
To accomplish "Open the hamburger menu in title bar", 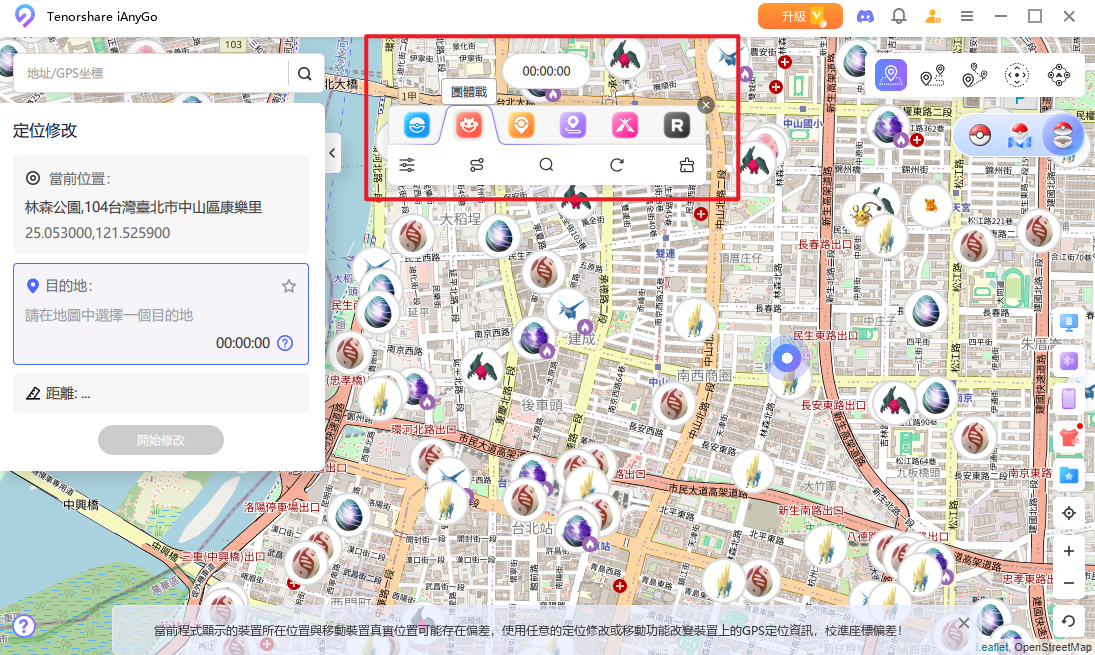I will pos(967,16).
